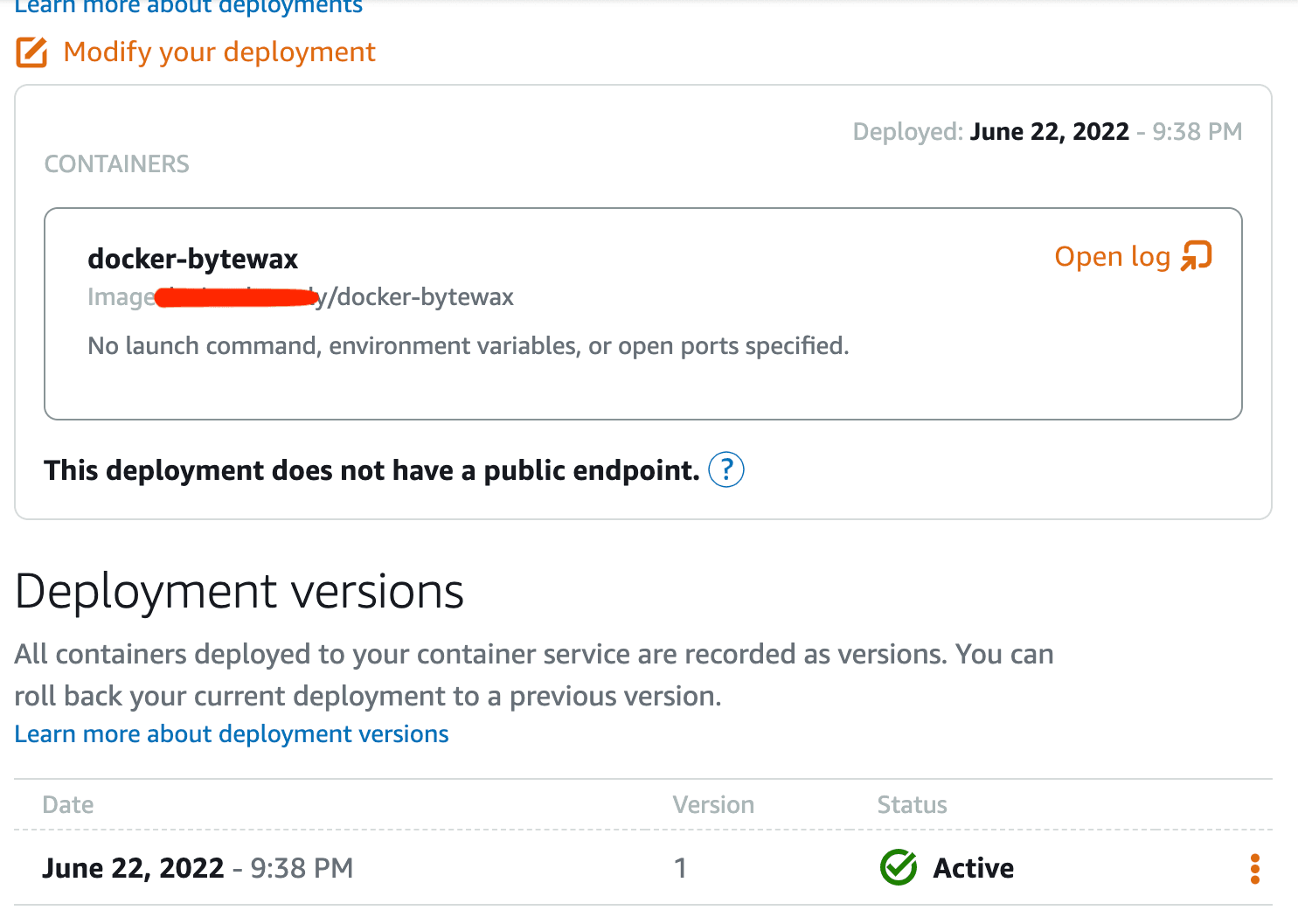Click the green checkmark Active status icon
The height and width of the screenshot is (924, 1298).
click(898, 868)
